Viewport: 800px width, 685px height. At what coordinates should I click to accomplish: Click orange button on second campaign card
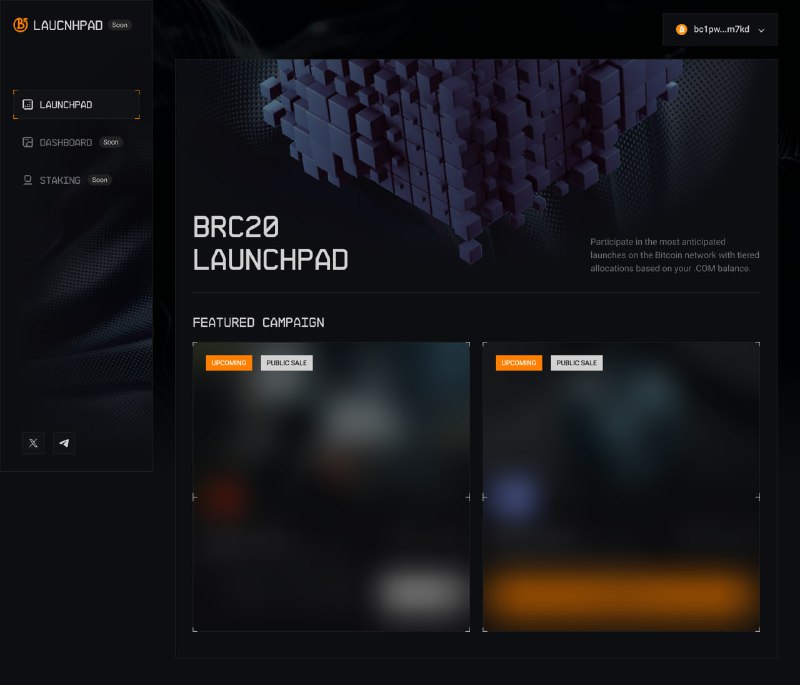(621, 594)
